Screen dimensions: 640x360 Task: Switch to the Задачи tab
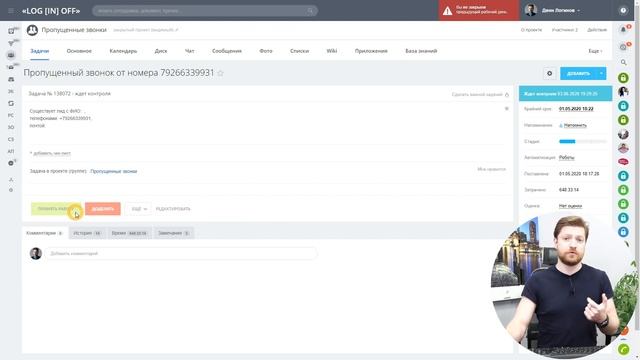click(x=40, y=51)
